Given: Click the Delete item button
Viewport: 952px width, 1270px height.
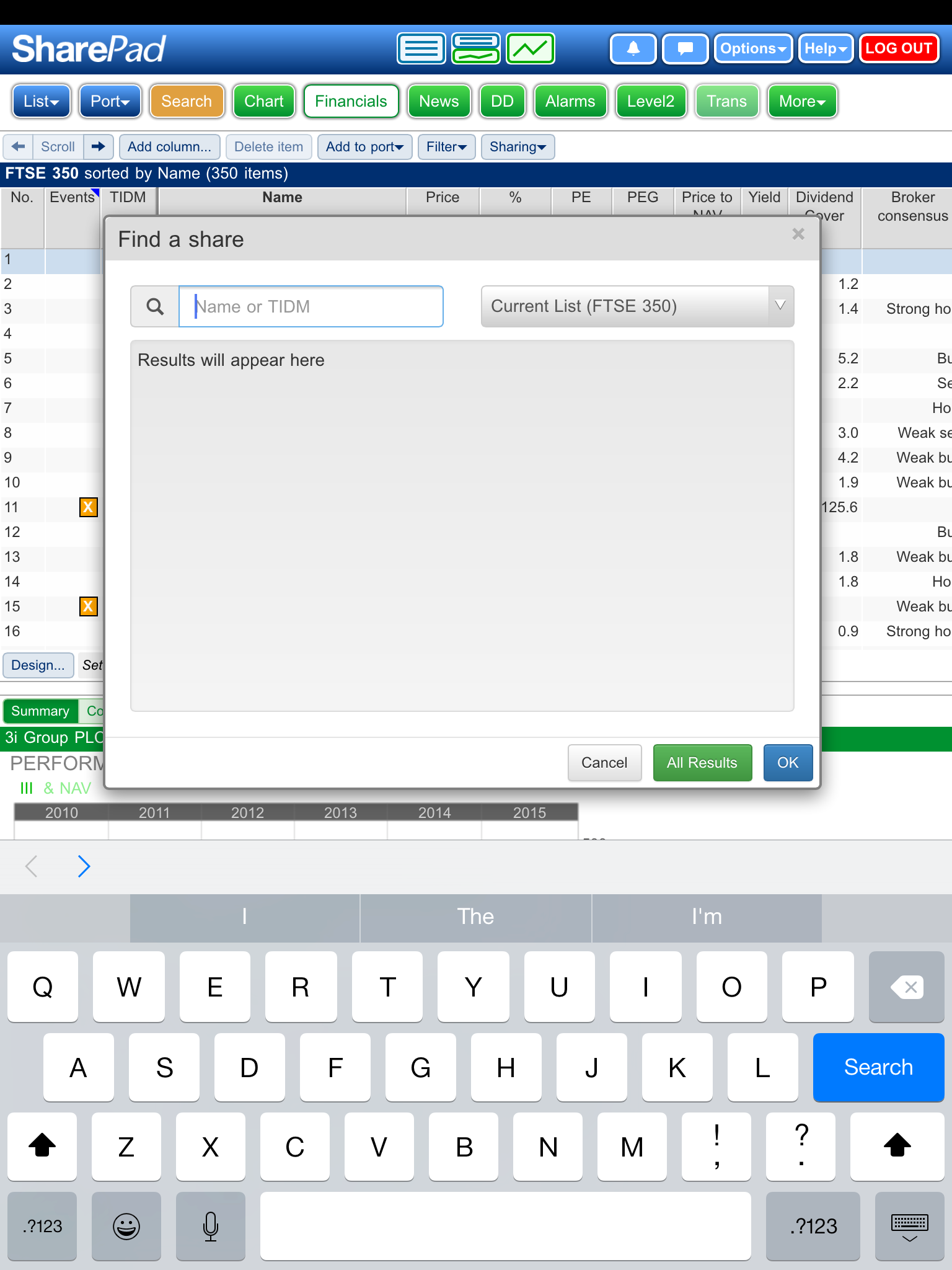Looking at the screenshot, I should coord(268,147).
